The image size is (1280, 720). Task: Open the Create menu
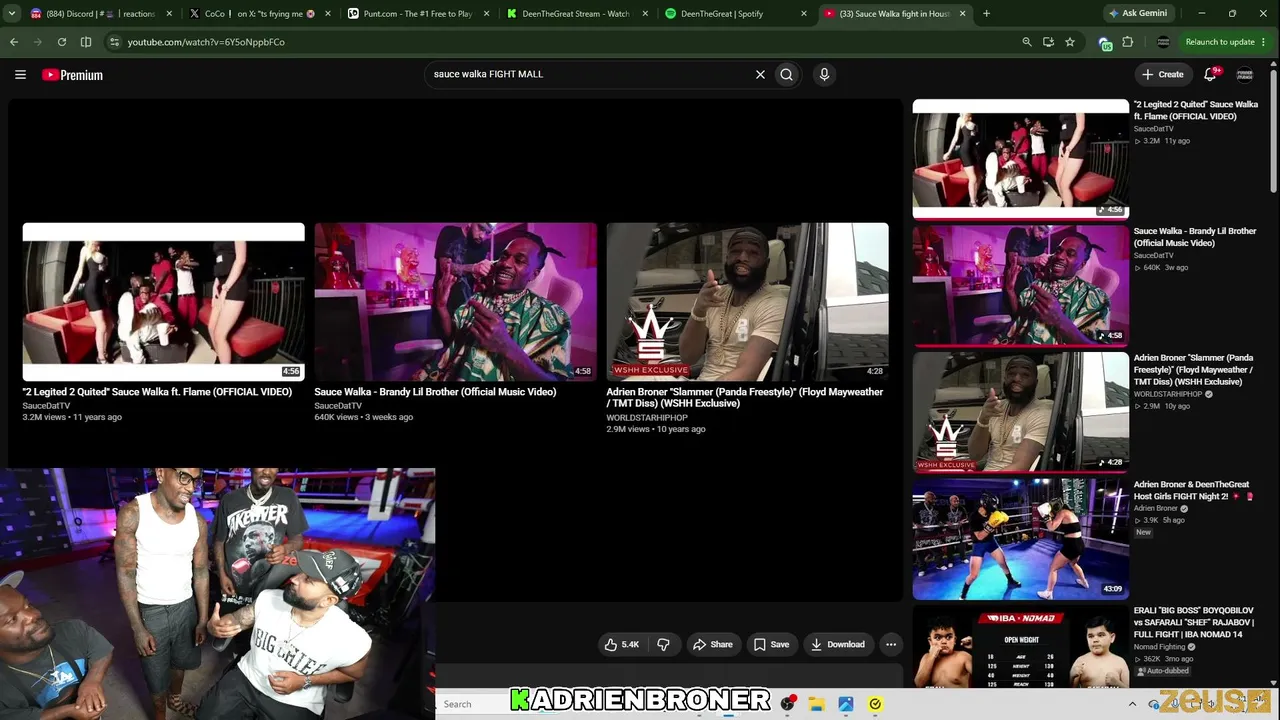coord(1163,74)
